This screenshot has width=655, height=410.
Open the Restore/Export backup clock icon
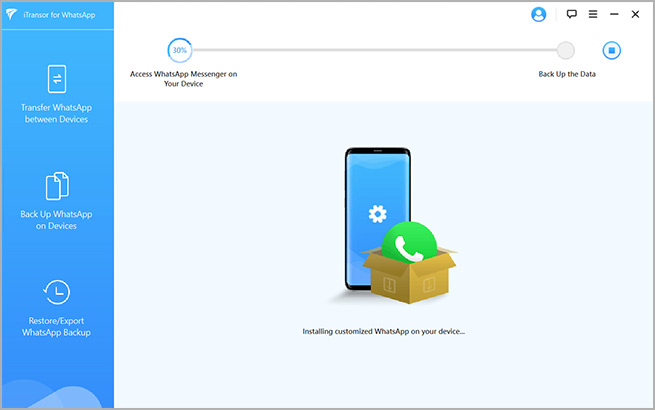tap(57, 292)
